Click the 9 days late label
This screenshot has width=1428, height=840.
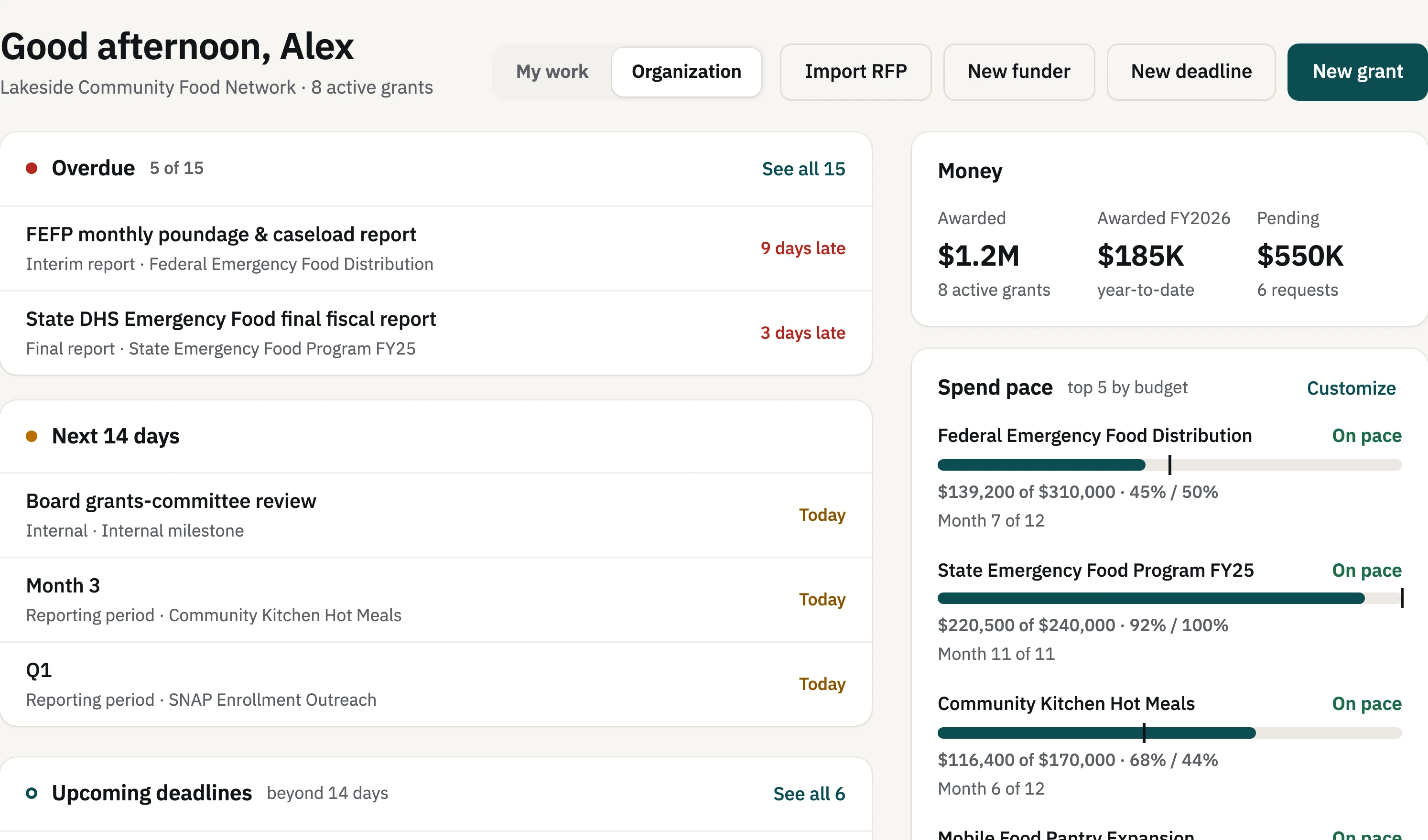802,248
